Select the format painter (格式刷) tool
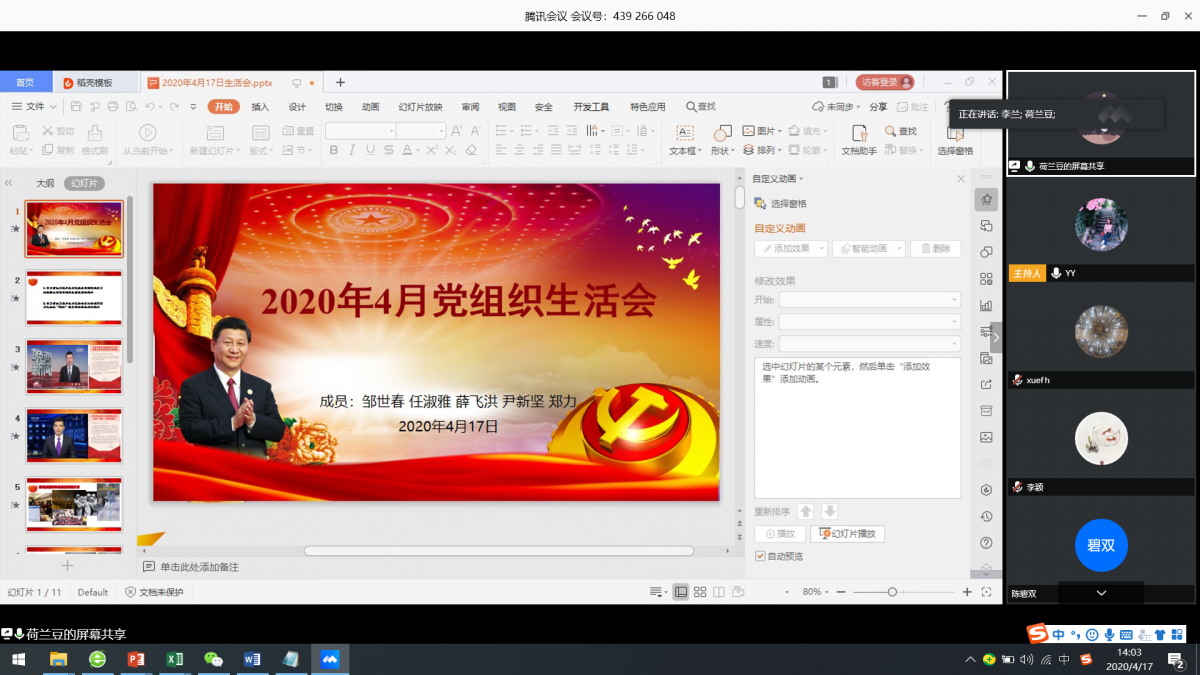 tap(96, 143)
